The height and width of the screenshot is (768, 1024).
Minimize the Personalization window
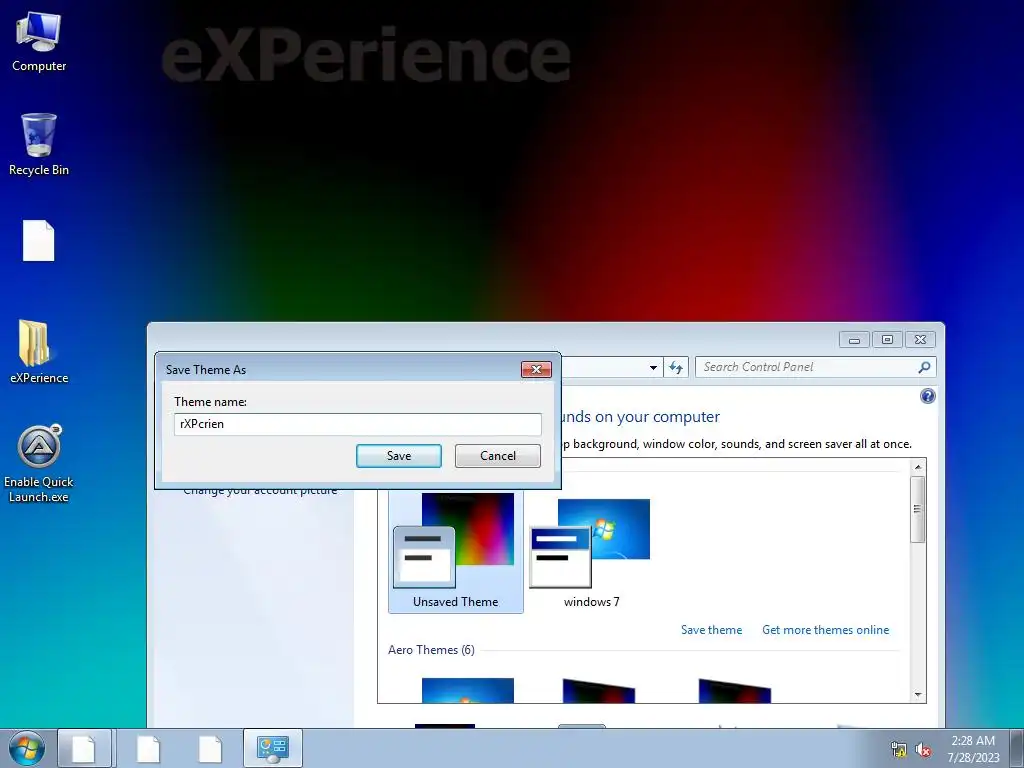click(854, 340)
